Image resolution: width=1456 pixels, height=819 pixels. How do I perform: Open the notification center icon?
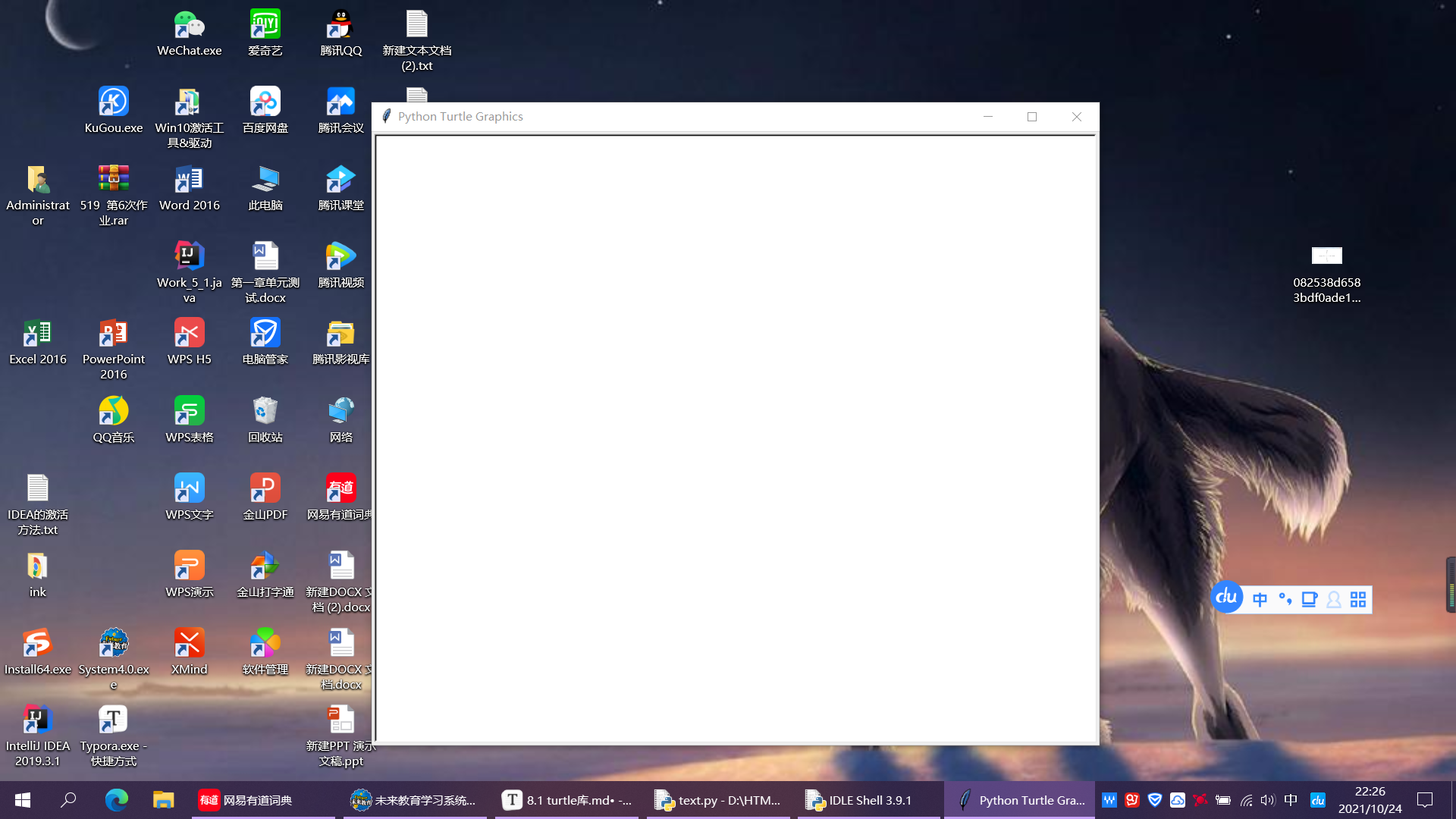tap(1425, 800)
